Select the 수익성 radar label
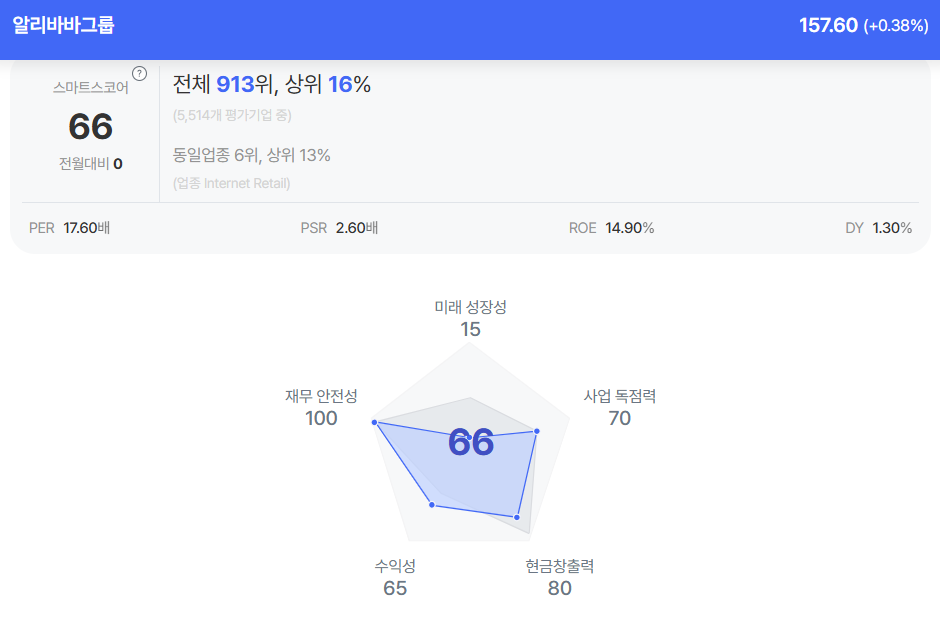940x620 pixels. (395, 566)
